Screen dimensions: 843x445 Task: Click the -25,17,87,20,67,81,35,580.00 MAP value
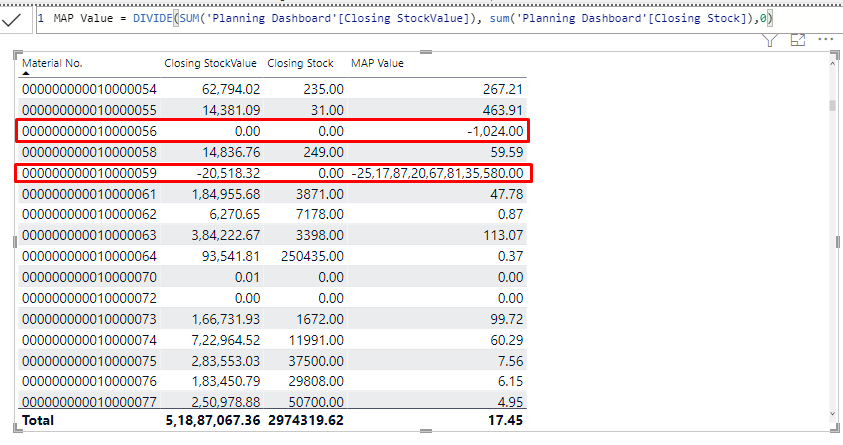pyautogui.click(x=437, y=173)
